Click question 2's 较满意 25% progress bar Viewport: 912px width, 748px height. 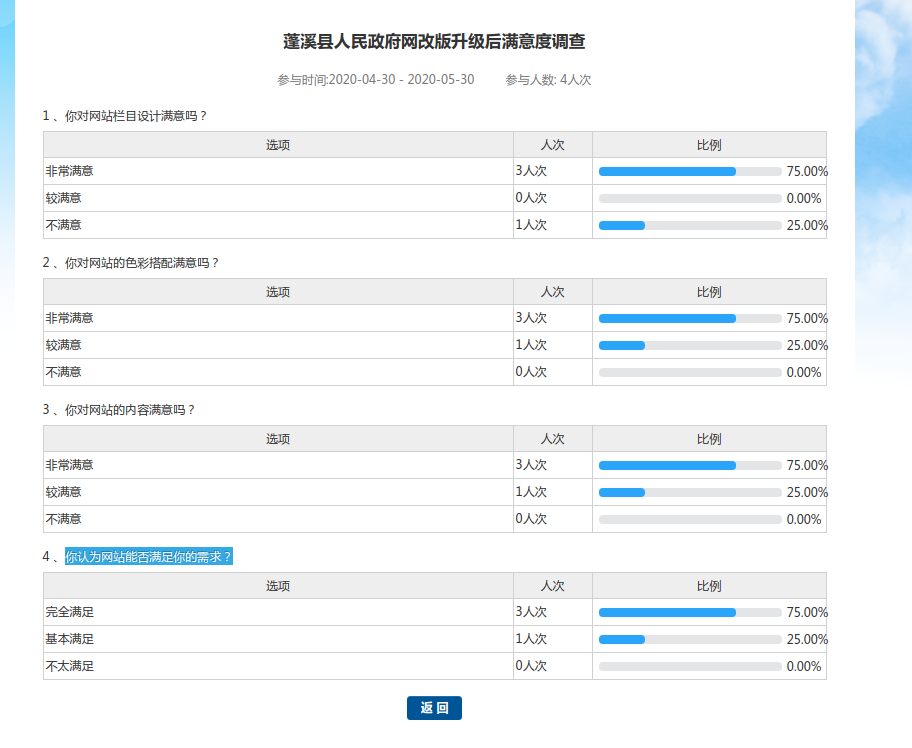click(689, 346)
